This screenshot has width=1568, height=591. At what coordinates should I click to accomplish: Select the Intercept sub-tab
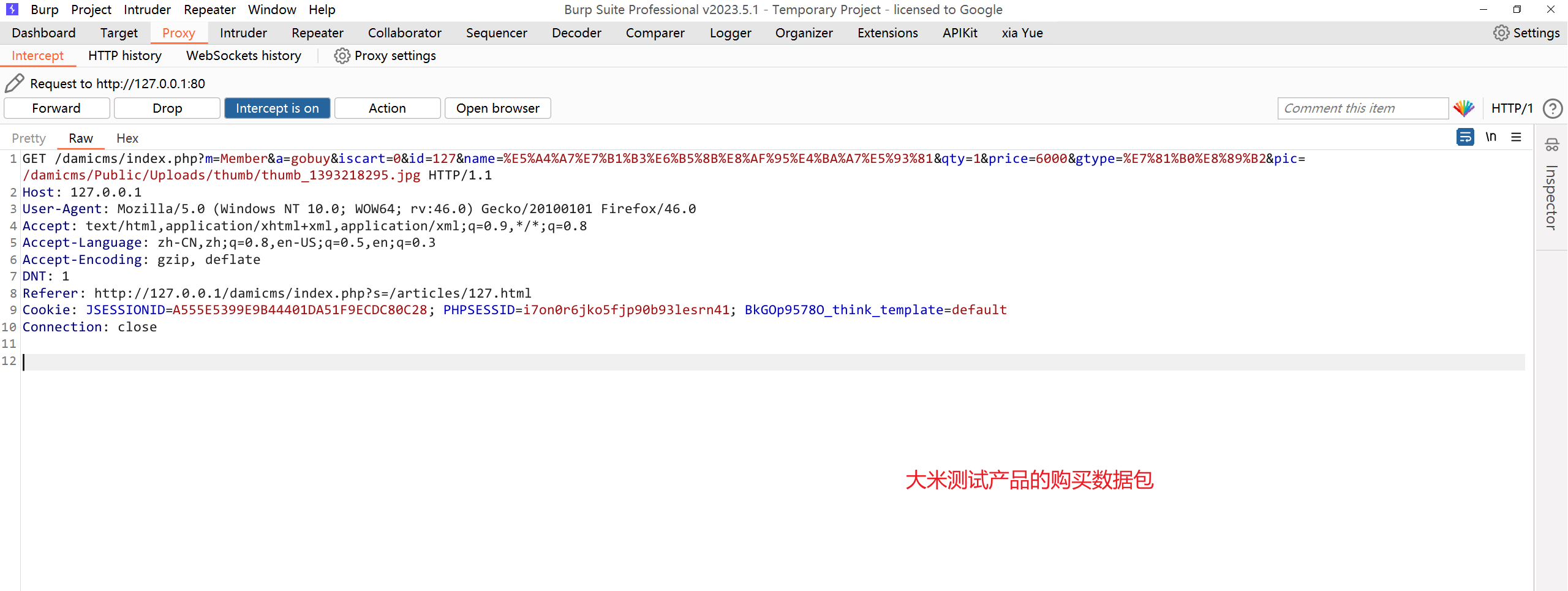click(37, 56)
